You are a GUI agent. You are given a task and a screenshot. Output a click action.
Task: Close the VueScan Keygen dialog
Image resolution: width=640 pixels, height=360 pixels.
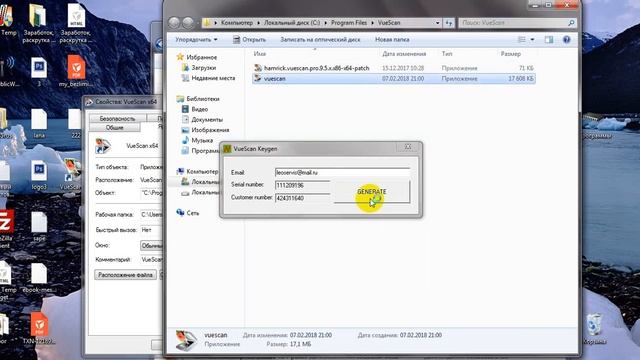[407, 147]
